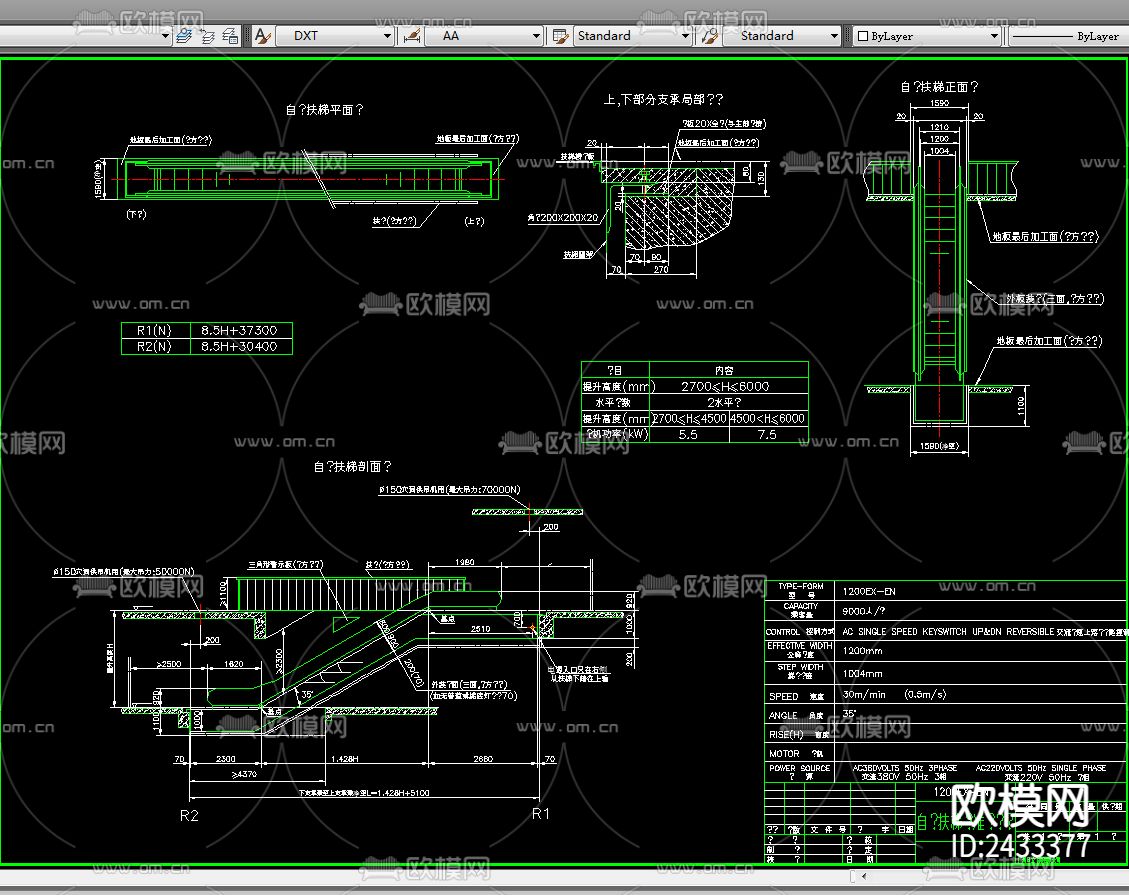Image resolution: width=1129 pixels, height=895 pixels.
Task: Click the 自?扶梯正面? front view title
Action: [940, 86]
